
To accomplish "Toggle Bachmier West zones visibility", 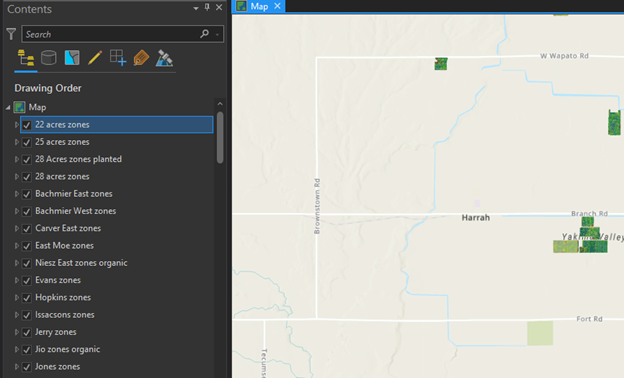I will point(27,211).
